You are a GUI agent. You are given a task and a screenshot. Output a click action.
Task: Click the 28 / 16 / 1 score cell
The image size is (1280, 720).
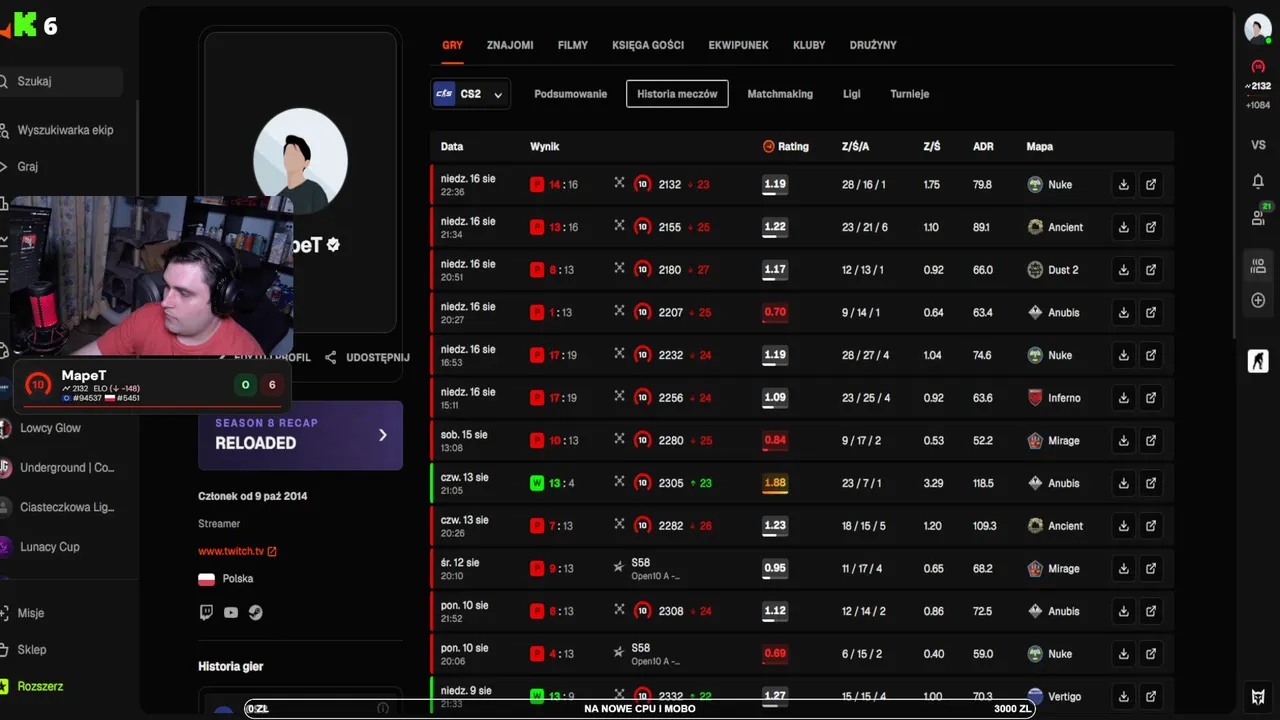pyautogui.click(x=864, y=185)
